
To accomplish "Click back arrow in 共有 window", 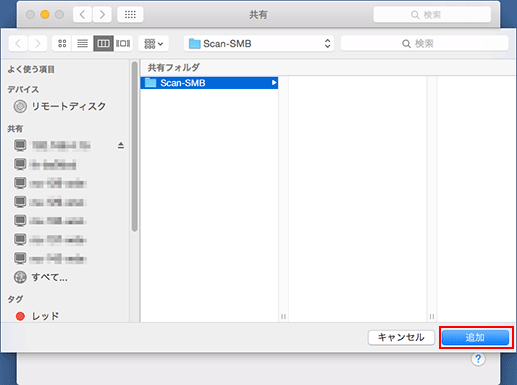I will 82,14.
